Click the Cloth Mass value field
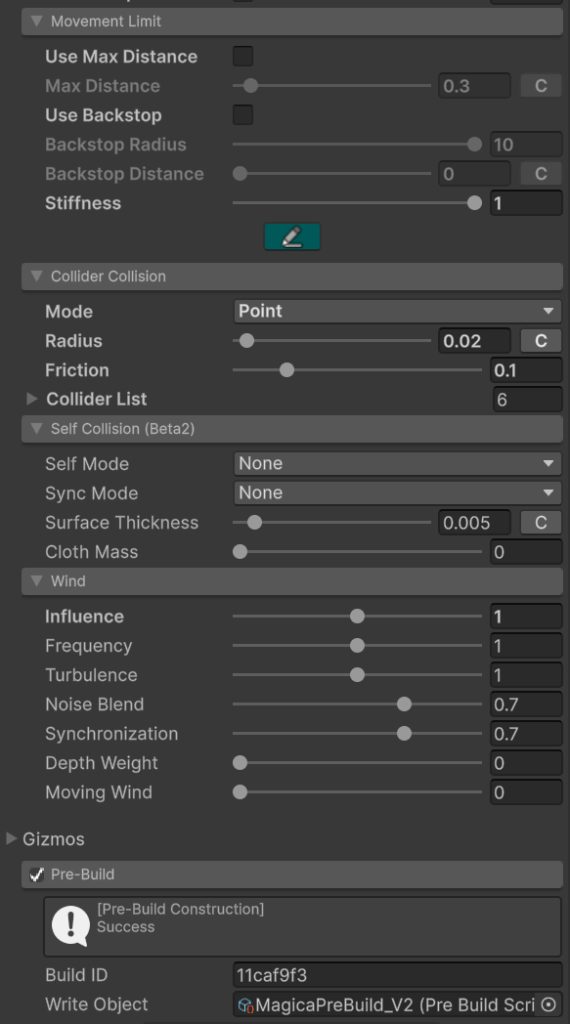This screenshot has width=570, height=1024. click(x=526, y=552)
